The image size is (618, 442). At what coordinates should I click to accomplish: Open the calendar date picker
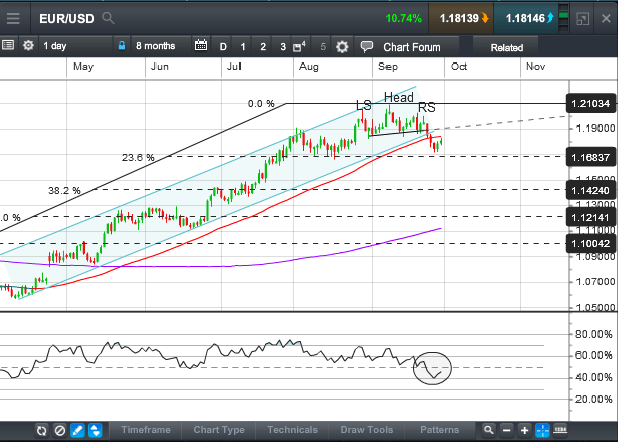click(x=201, y=45)
